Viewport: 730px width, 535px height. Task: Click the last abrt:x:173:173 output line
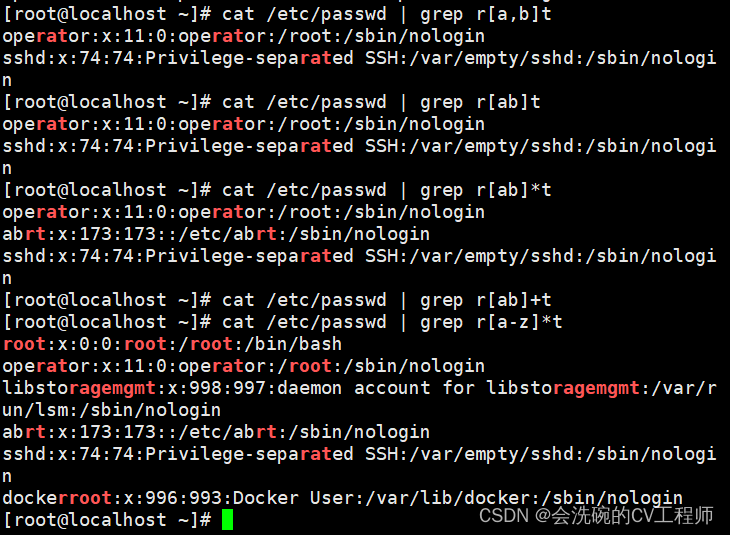click(216, 432)
